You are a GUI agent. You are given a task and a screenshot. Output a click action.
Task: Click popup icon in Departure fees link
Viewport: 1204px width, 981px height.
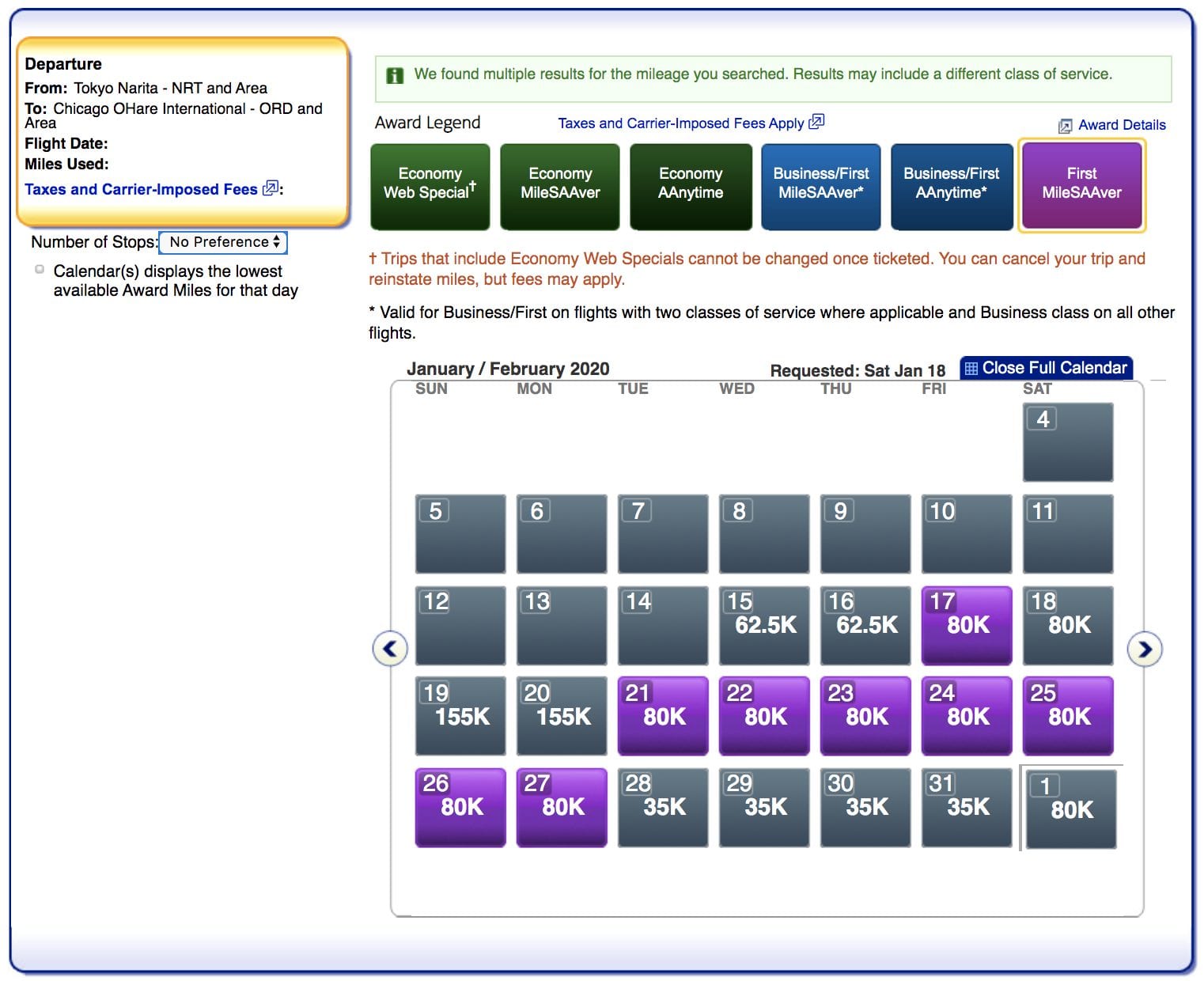coord(270,188)
